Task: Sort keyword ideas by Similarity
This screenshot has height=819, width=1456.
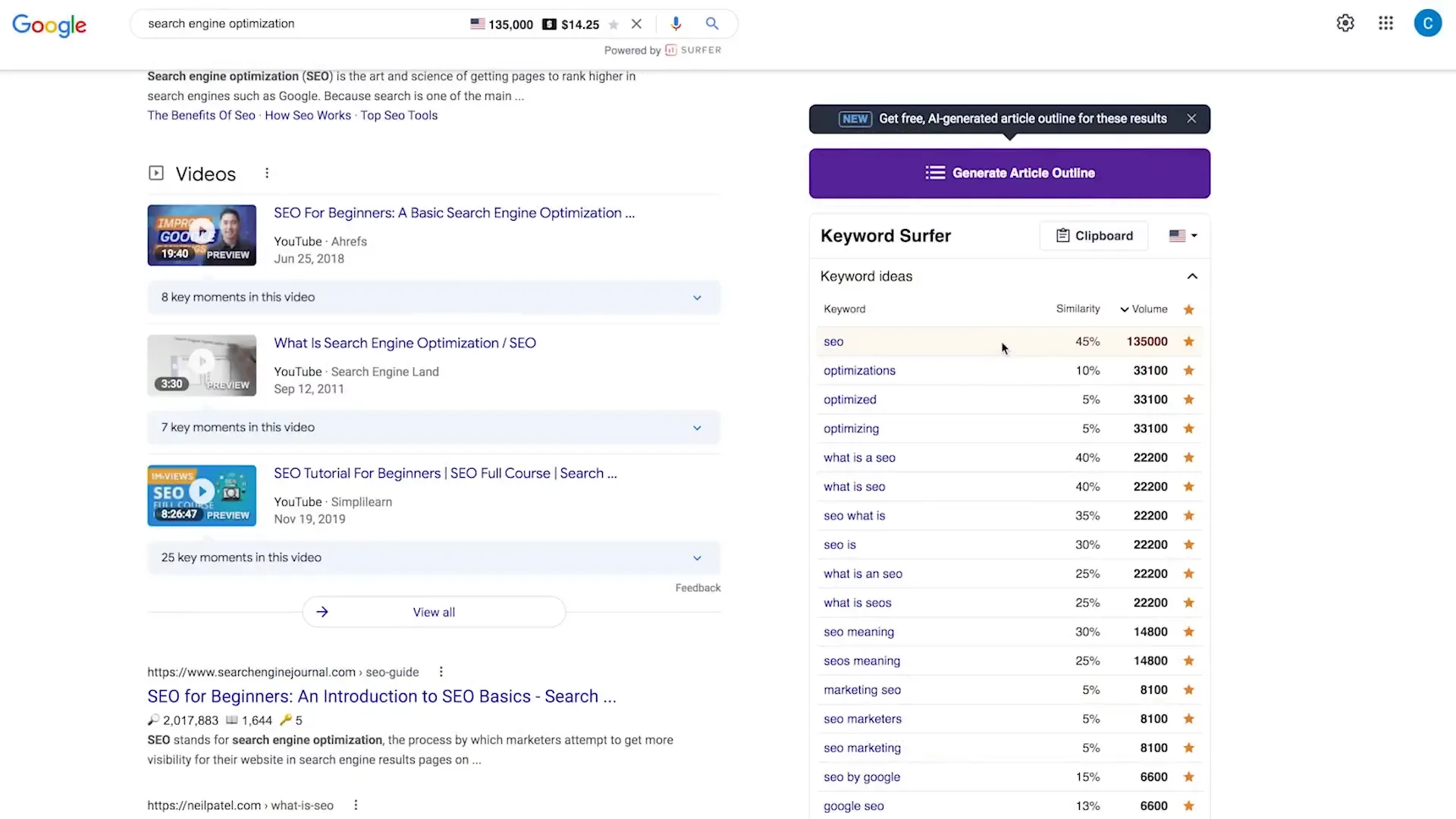Action: 1078,309
